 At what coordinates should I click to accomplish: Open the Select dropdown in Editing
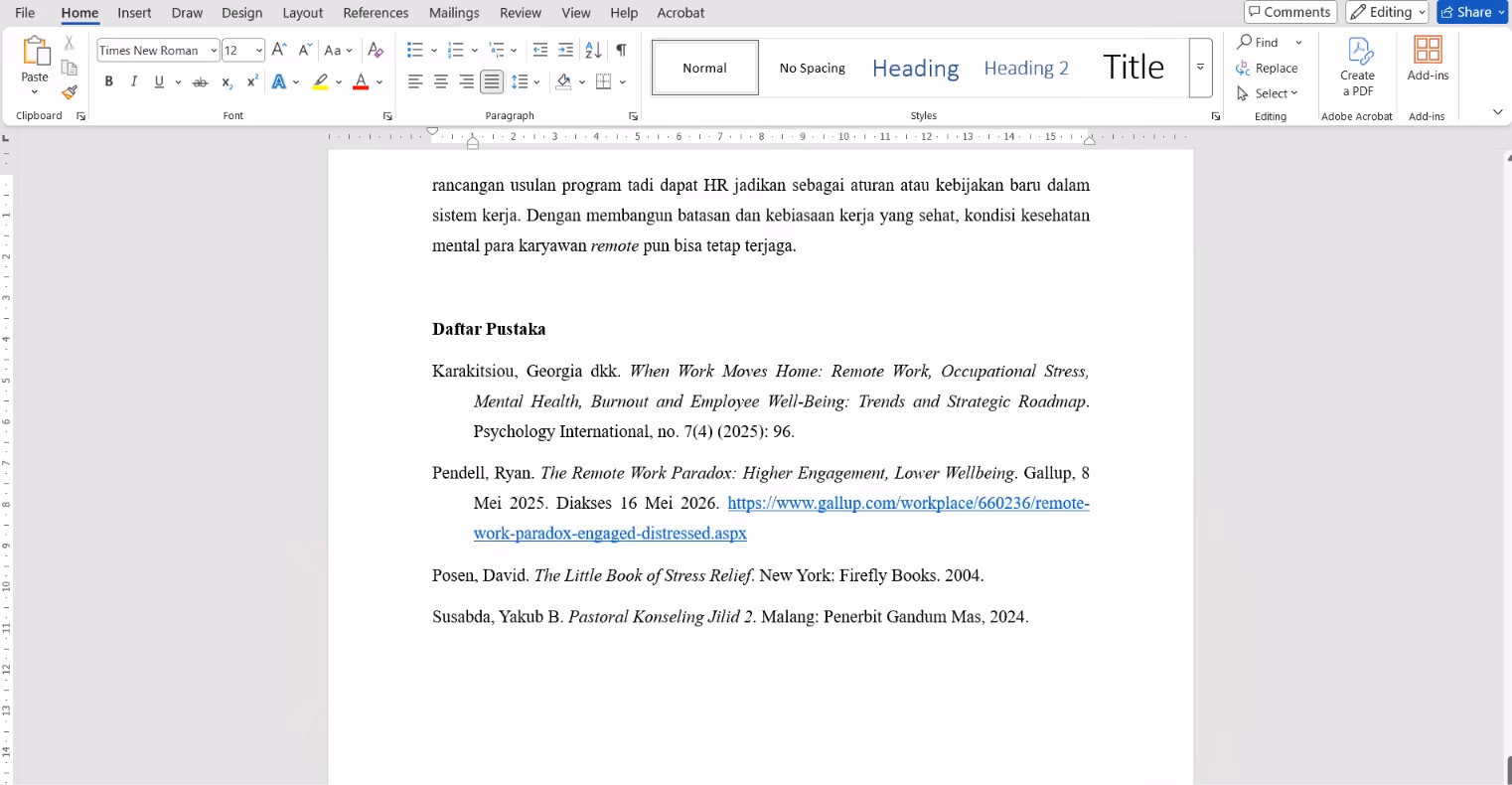pos(1268,93)
